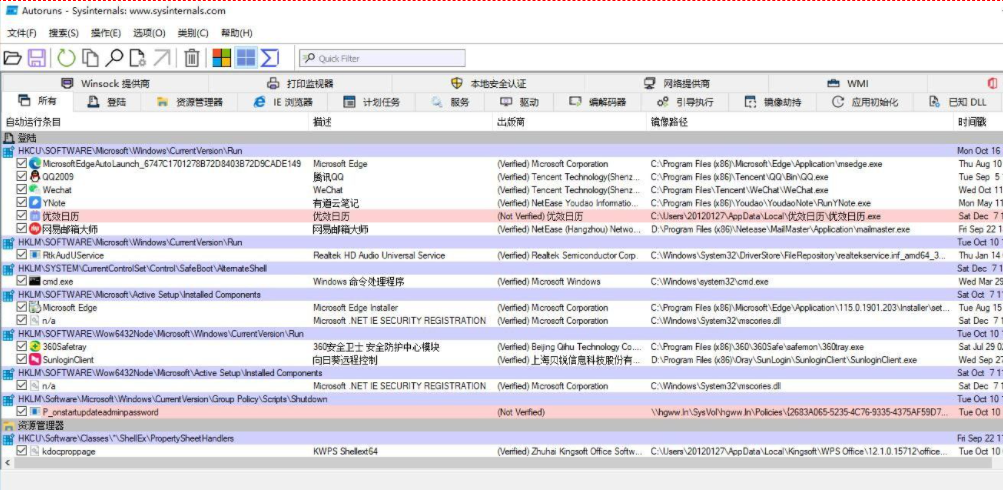Image resolution: width=1003 pixels, height=490 pixels.
Task: Switch to the 计划任务 tab
Action: (372, 102)
